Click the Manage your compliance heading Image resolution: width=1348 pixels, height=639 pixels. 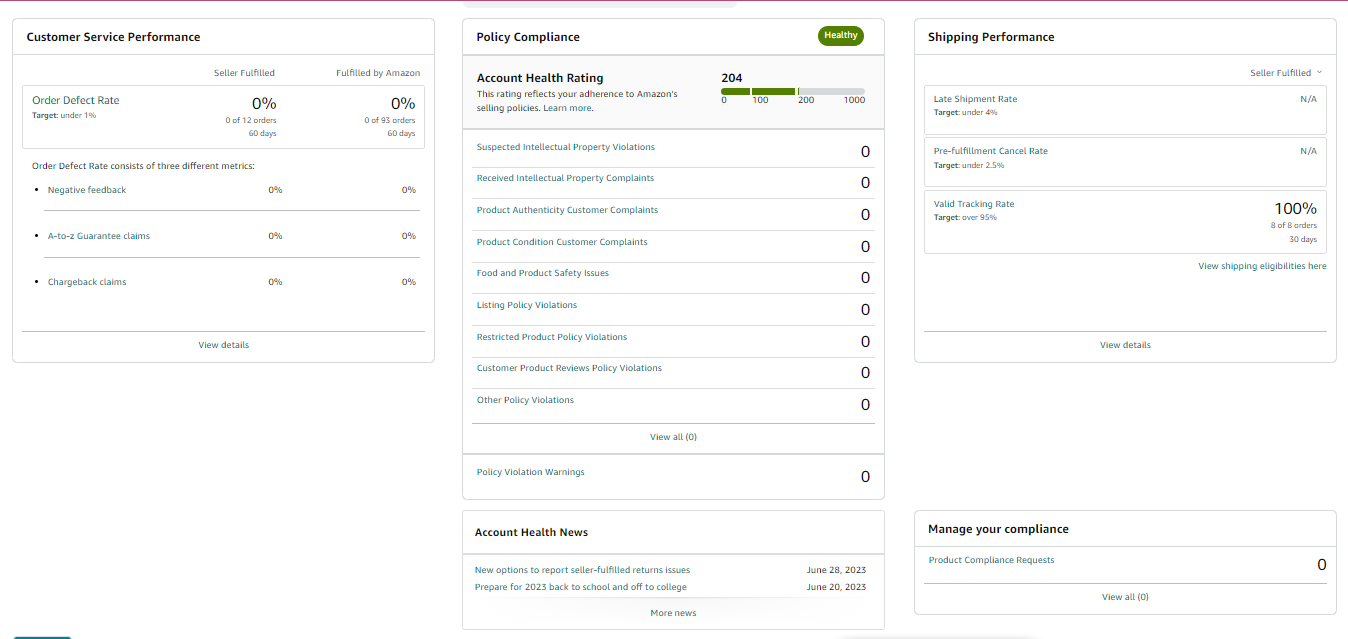[998, 529]
